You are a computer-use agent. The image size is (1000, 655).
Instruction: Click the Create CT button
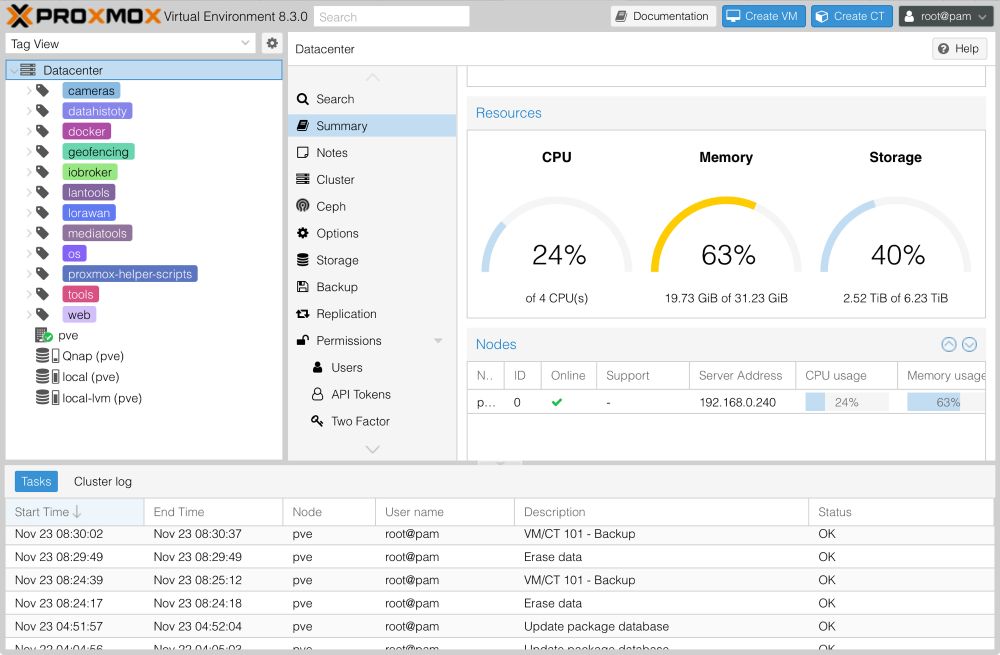[851, 16]
